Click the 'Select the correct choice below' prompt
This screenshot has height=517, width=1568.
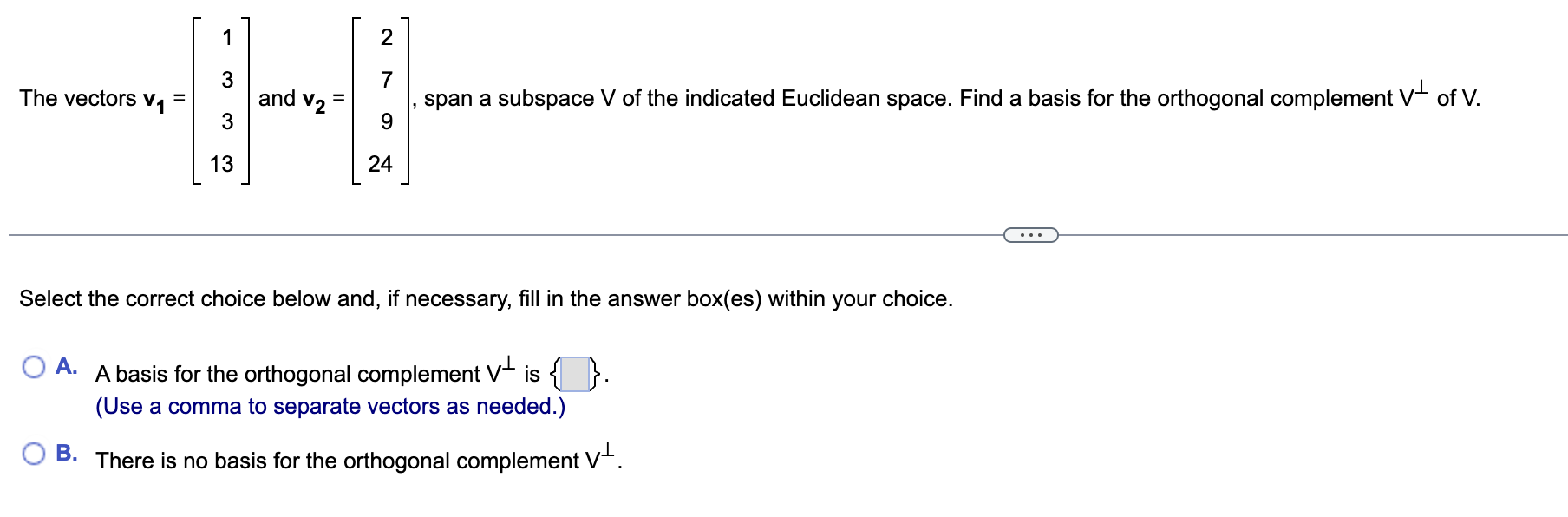coord(486,298)
